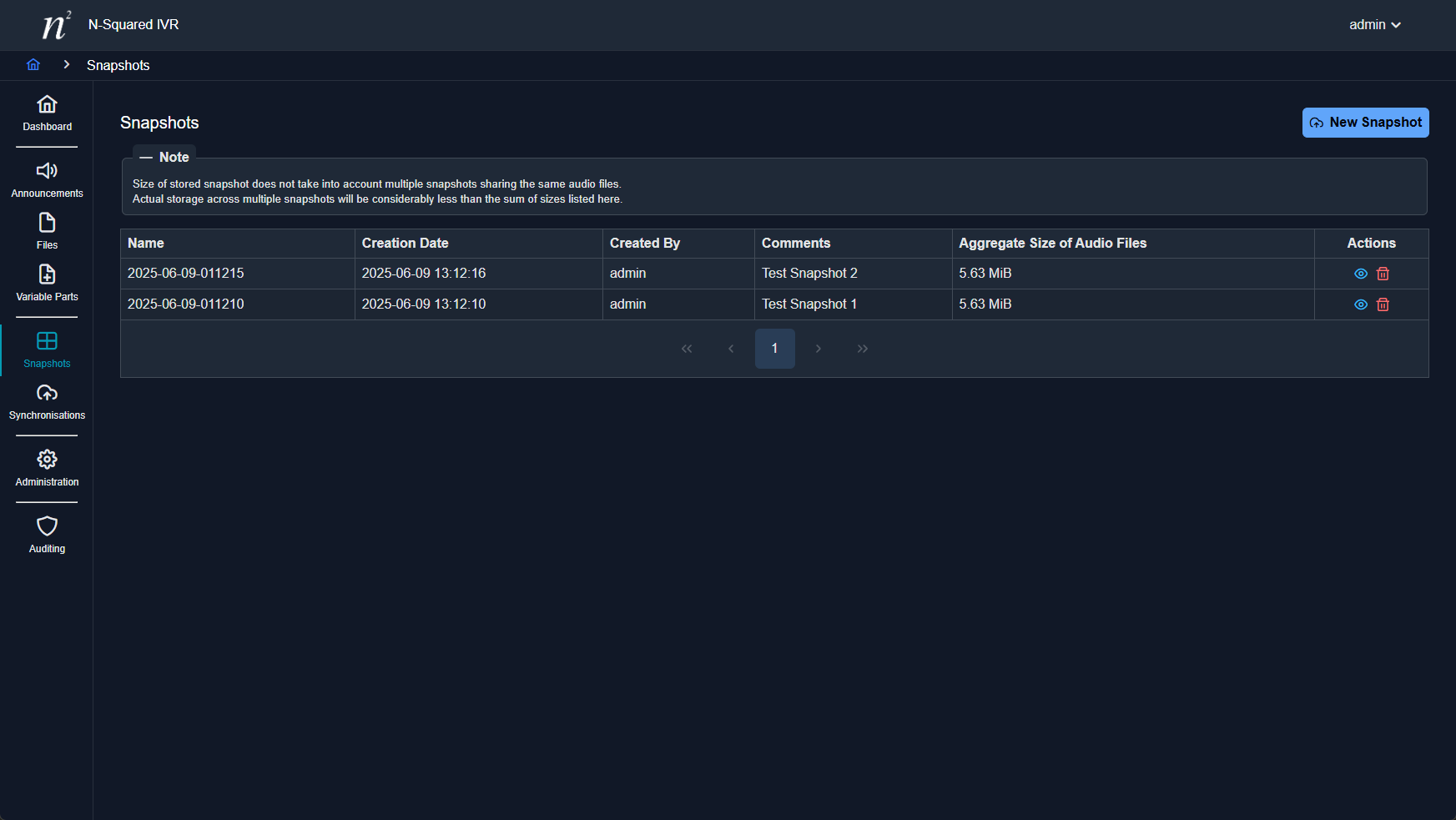Expand the admin user dropdown
Screen dimensions: 1456x820
tap(1374, 25)
